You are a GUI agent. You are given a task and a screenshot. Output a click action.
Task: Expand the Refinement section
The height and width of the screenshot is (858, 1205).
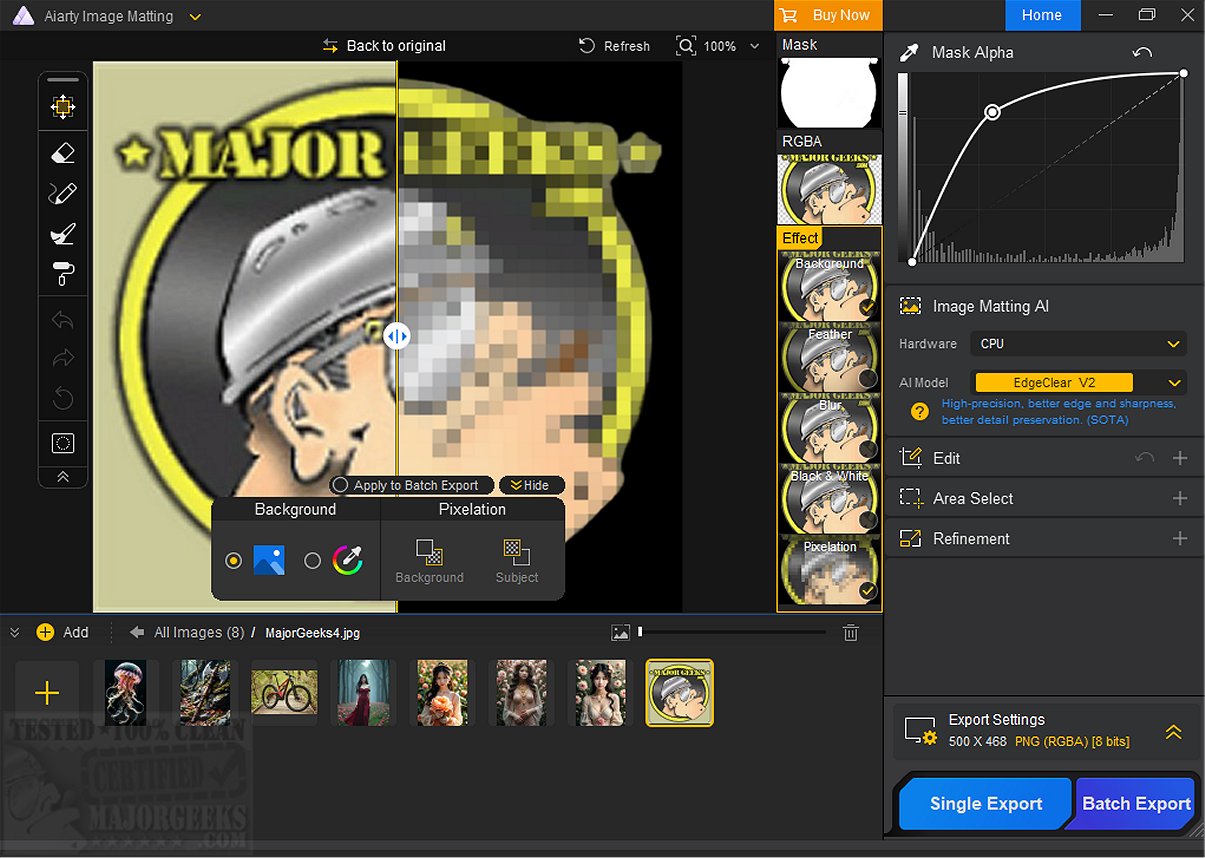pos(1179,539)
